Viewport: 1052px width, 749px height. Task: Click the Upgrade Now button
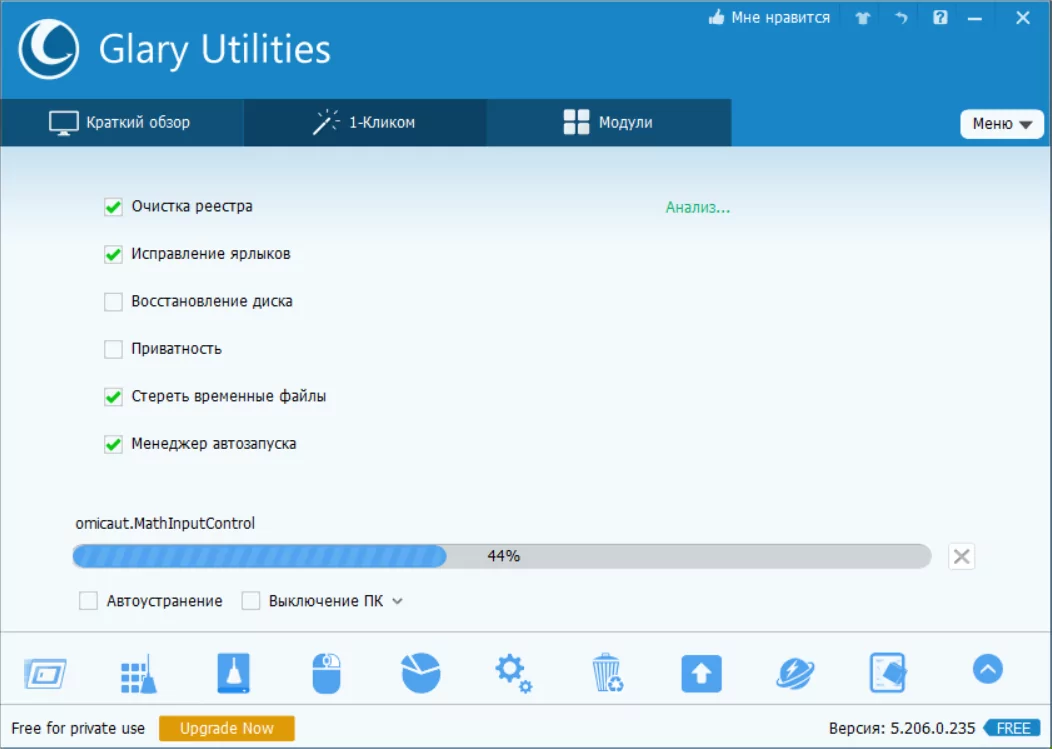(227, 728)
